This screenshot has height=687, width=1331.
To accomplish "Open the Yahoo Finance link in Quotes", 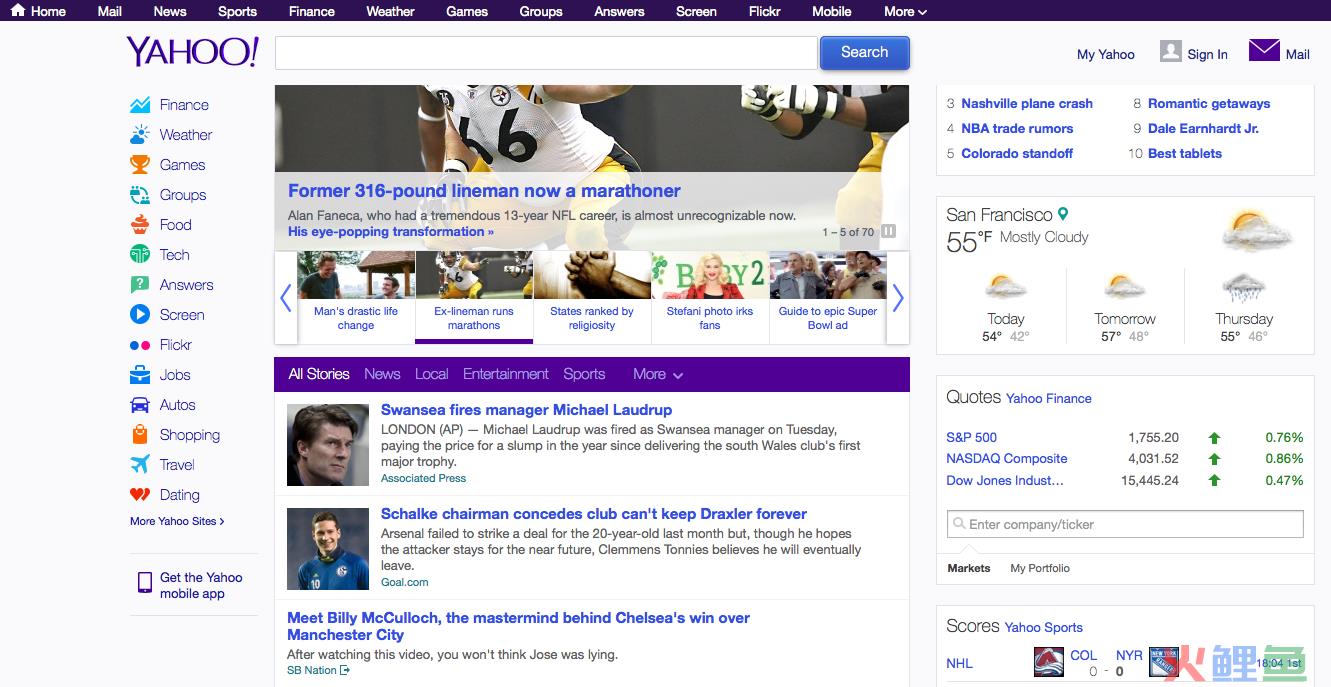I will [x=1049, y=398].
